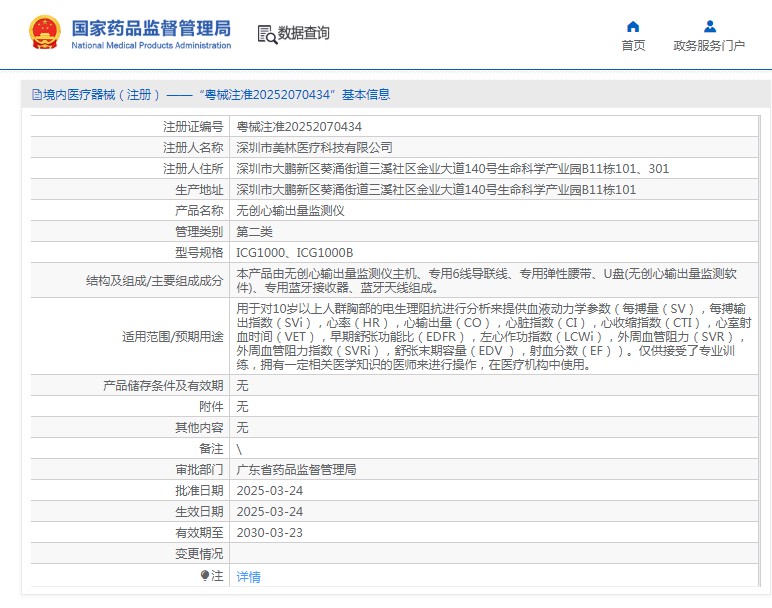Click the 批准日期 label
This screenshot has width=772, height=608.
pyautogui.click(x=199, y=491)
